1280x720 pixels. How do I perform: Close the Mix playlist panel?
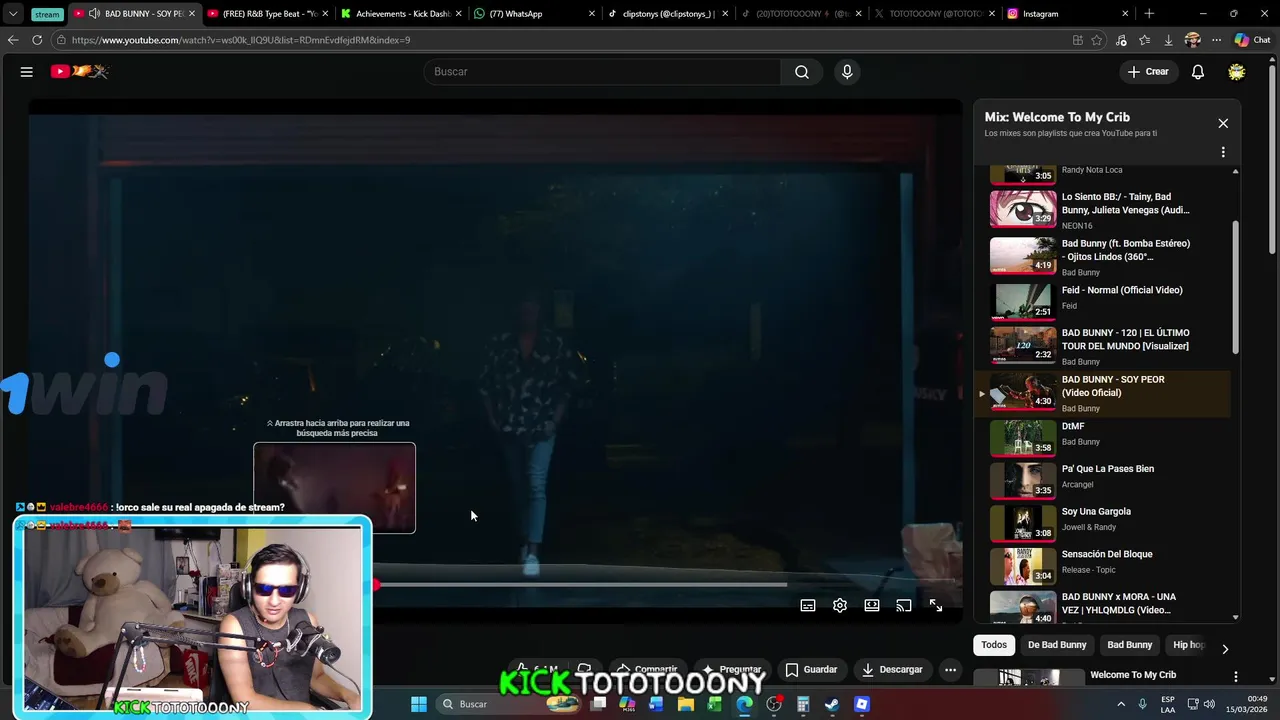point(1223,123)
